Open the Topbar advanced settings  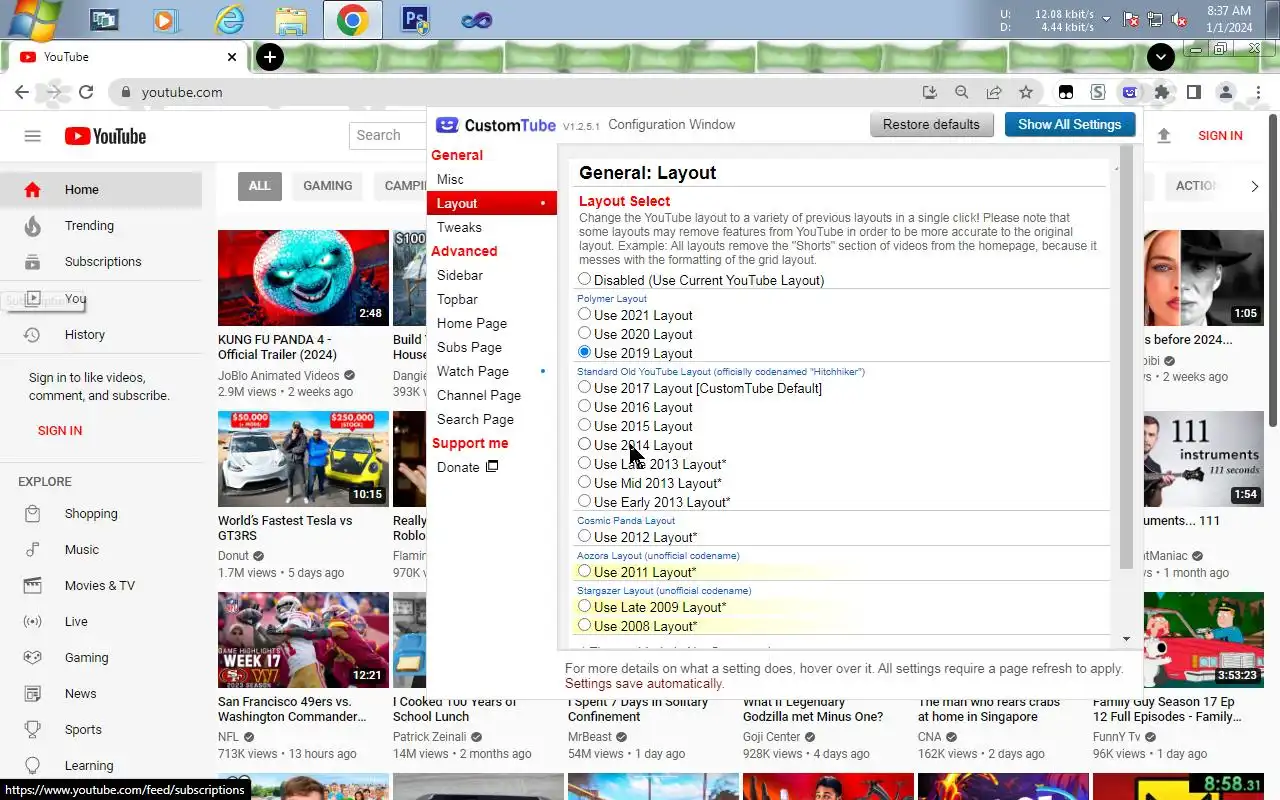pos(491,299)
